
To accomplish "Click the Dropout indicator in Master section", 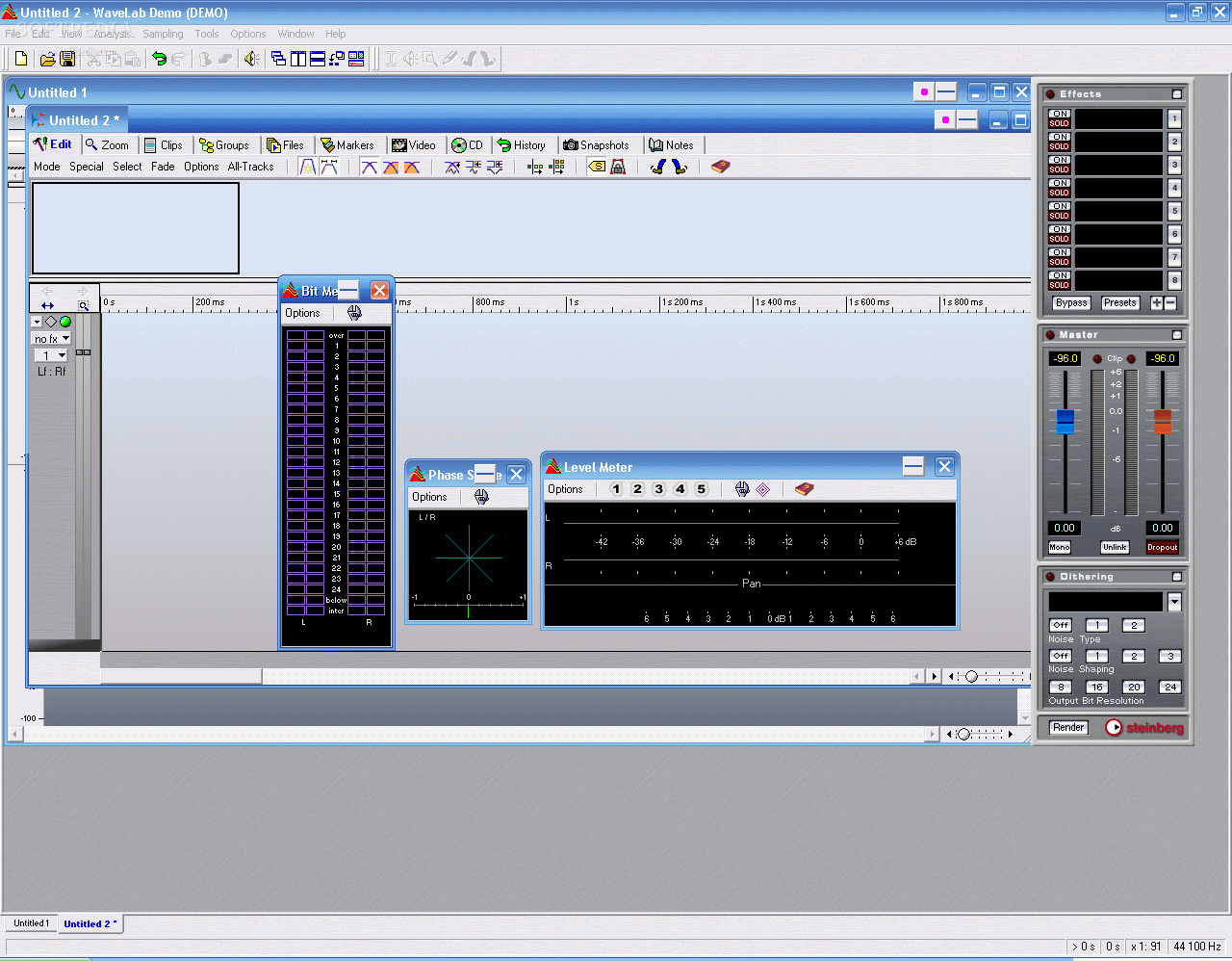I will click(1163, 547).
